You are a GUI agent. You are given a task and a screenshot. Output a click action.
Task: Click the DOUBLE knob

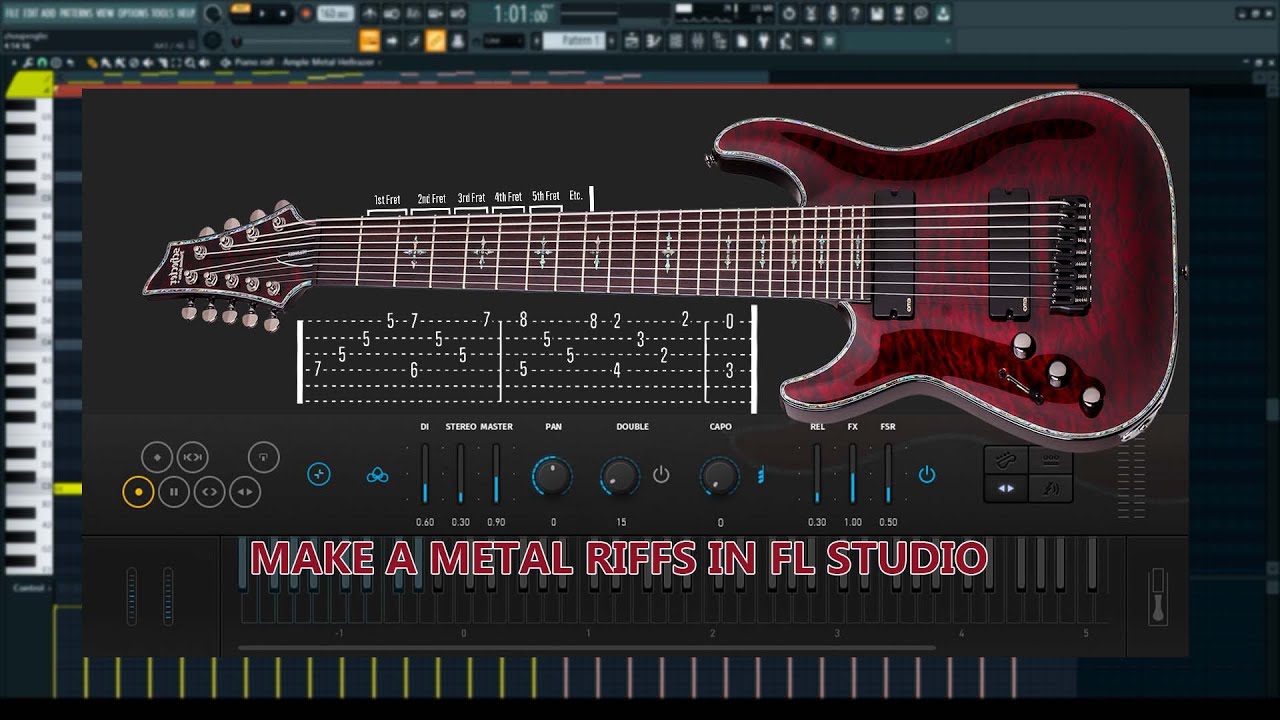click(x=620, y=476)
